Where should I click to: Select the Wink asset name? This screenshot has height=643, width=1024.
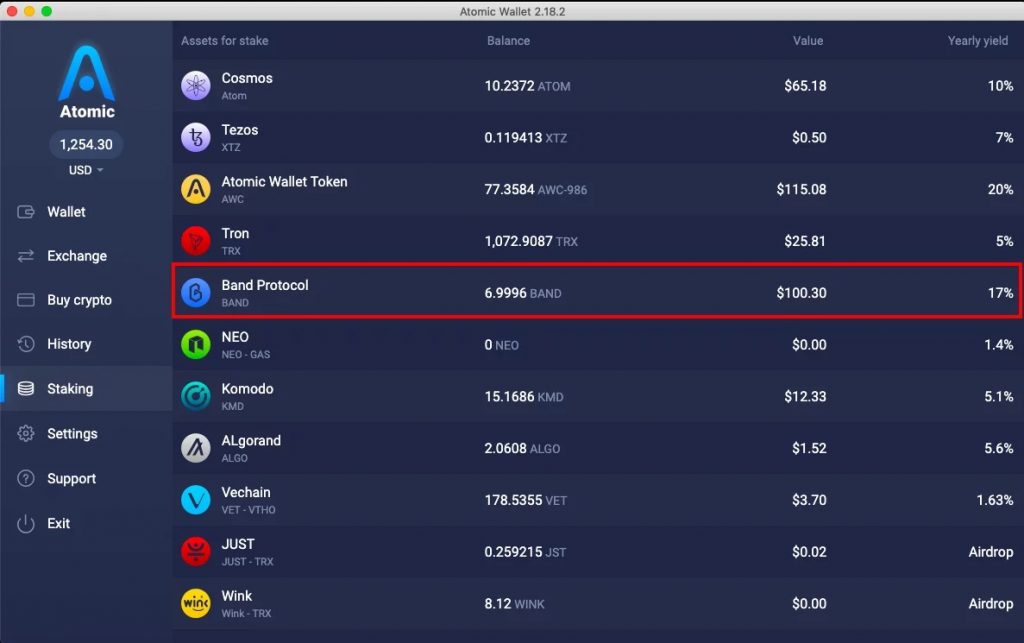point(236,596)
